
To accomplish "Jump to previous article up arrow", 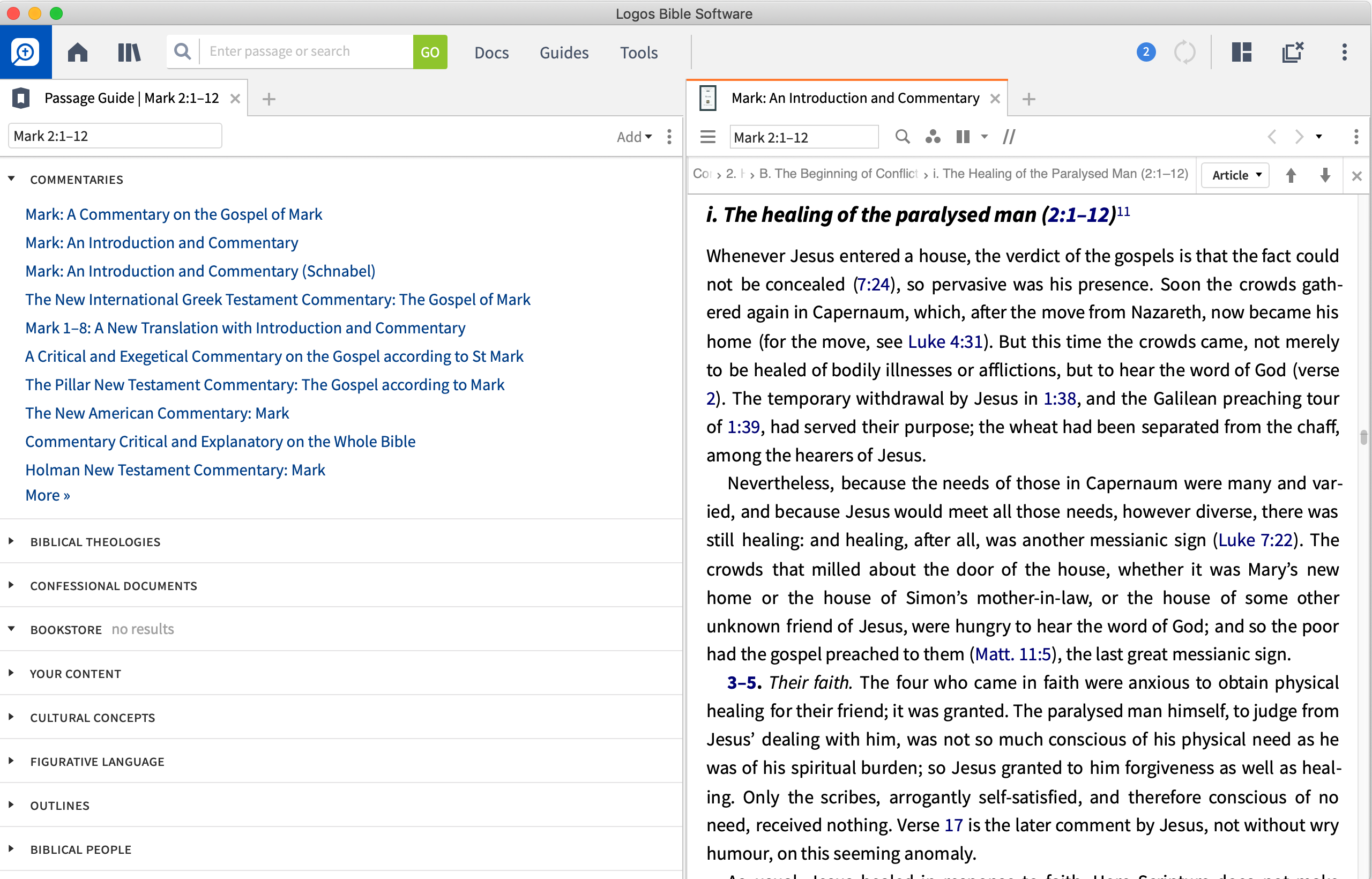I will pyautogui.click(x=1291, y=175).
